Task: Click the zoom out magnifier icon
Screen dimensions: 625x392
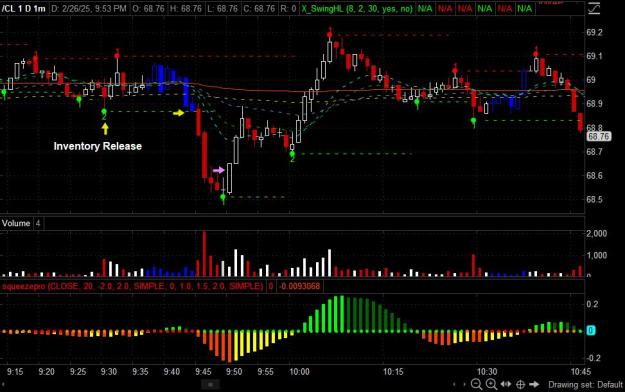Action: tap(476, 384)
